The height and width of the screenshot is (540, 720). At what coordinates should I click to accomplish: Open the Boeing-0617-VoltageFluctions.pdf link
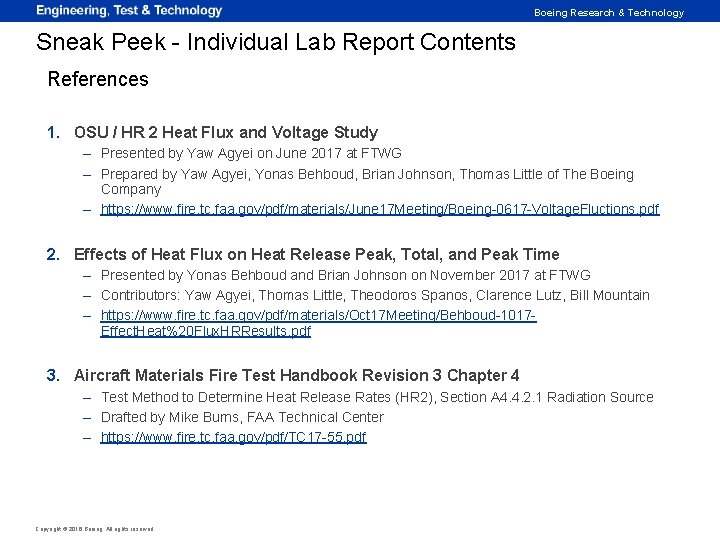tap(380, 209)
